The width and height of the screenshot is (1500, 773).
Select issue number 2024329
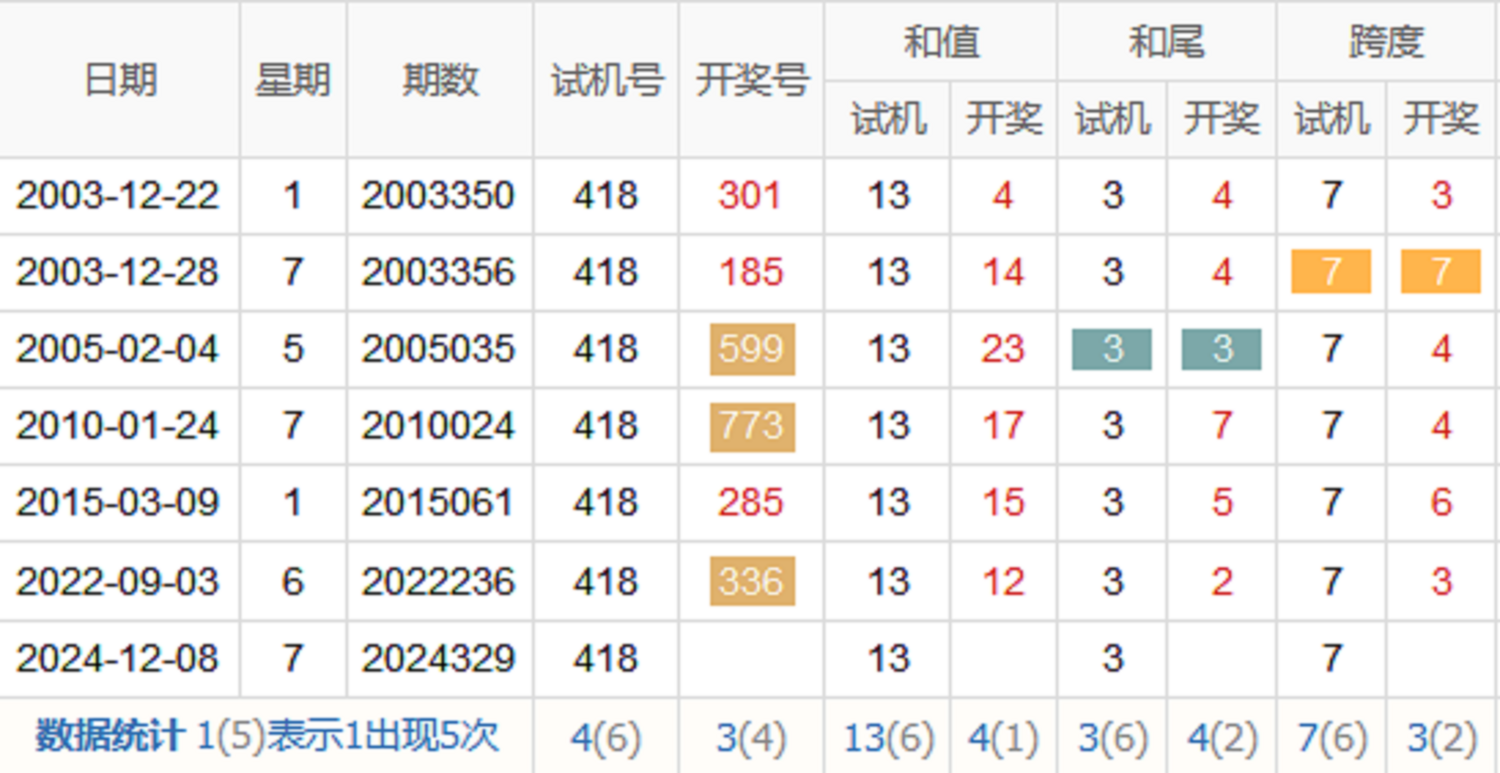(439, 659)
